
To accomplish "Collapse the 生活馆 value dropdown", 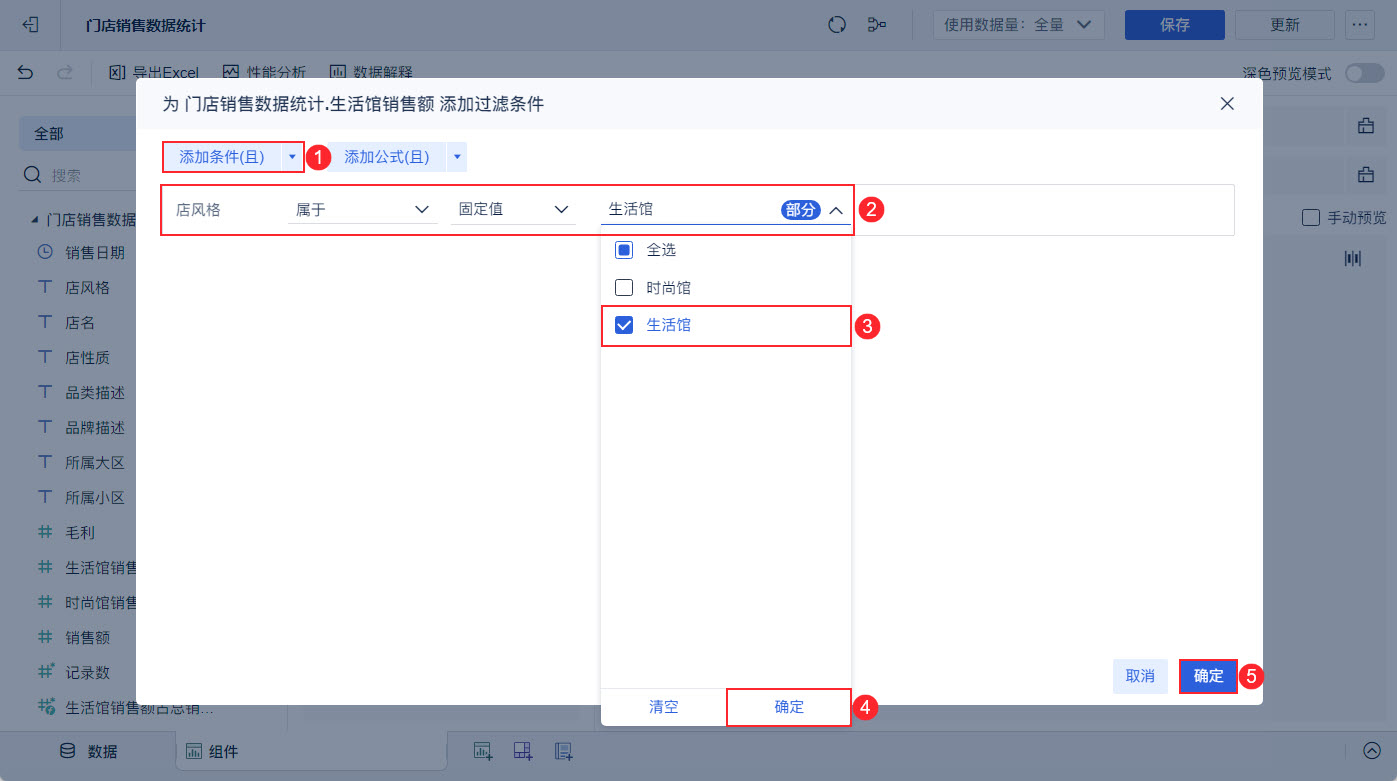I will (837, 210).
